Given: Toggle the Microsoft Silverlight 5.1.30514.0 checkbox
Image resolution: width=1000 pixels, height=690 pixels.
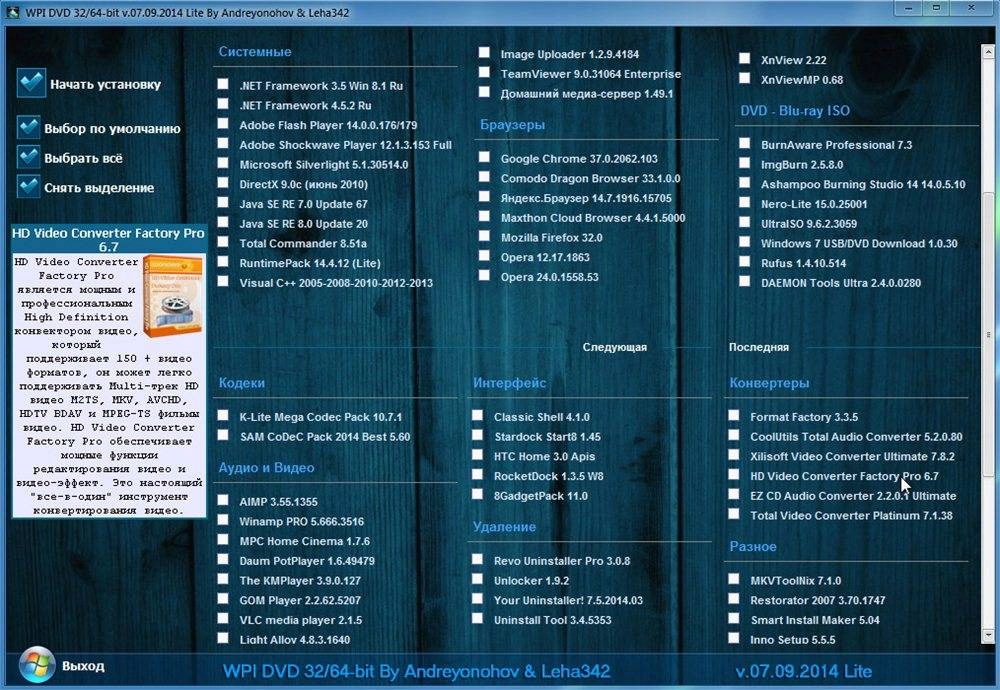Looking at the screenshot, I should [x=223, y=163].
